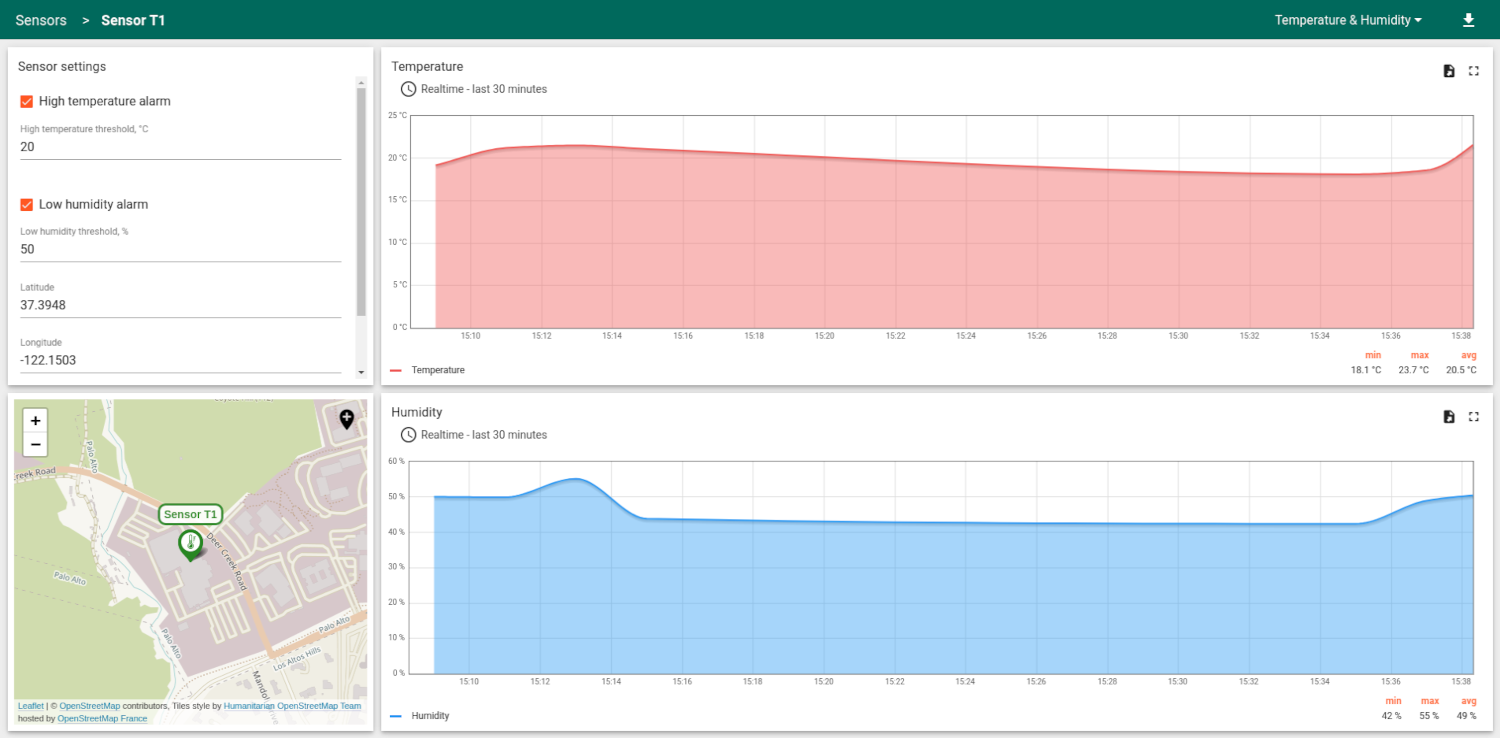This screenshot has width=1500, height=738.
Task: Zoom in on the map
Action: tap(35, 421)
